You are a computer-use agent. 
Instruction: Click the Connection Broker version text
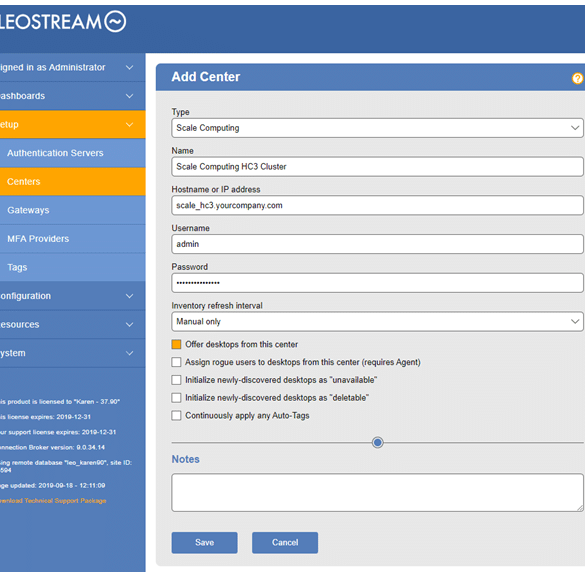tap(52, 447)
